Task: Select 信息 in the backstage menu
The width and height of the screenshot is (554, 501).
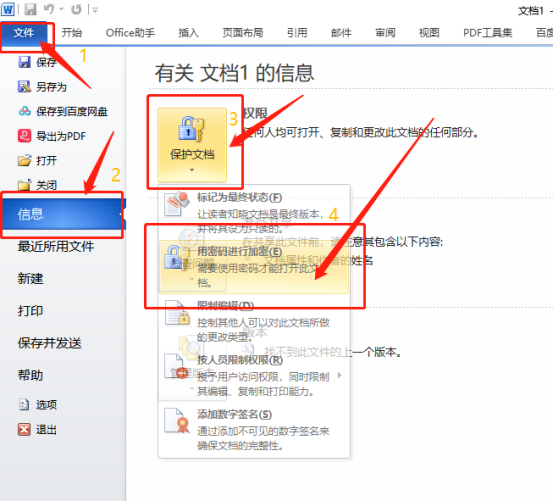Action: click(x=63, y=214)
